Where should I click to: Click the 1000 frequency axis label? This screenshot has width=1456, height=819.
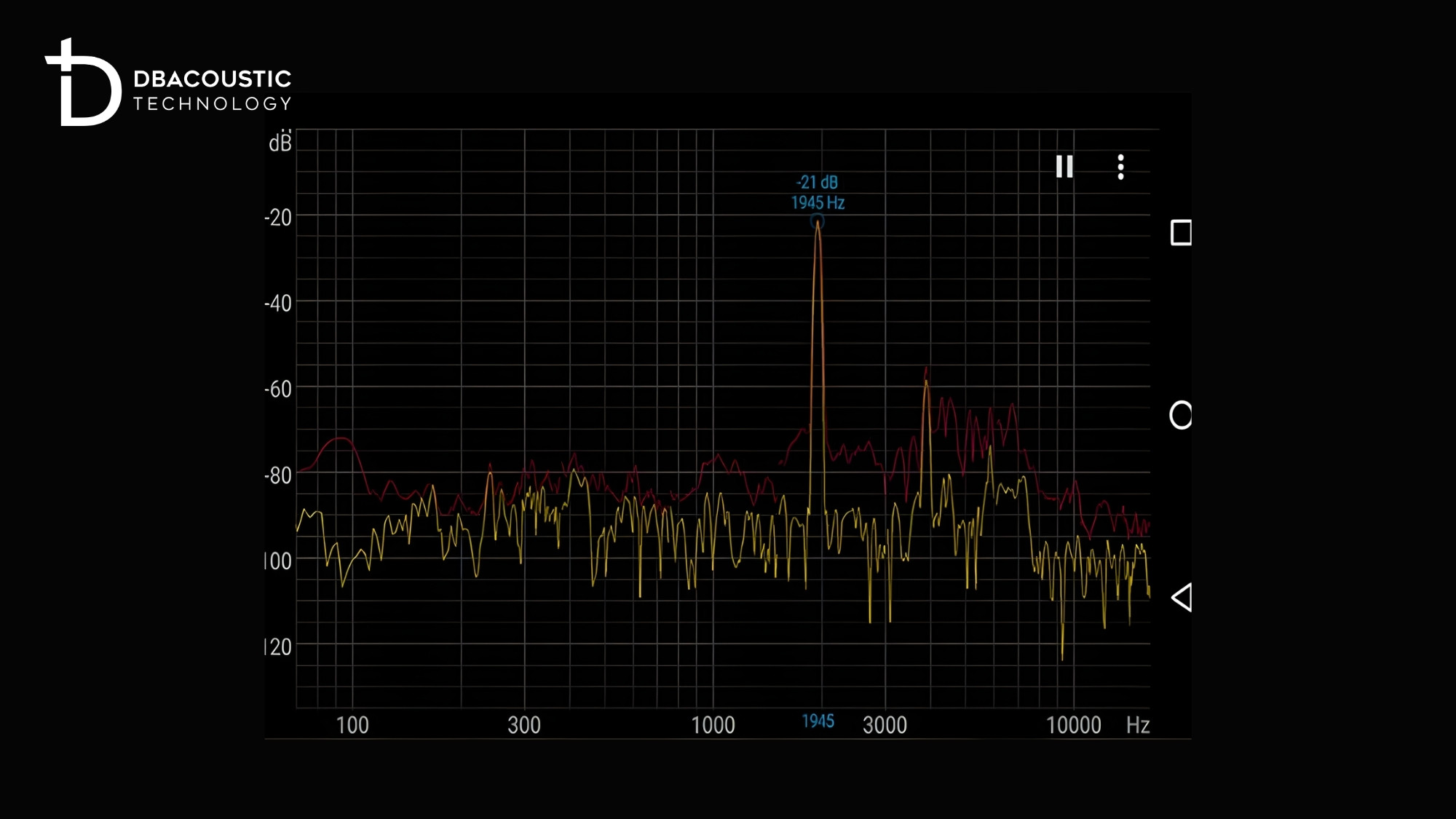pyautogui.click(x=713, y=725)
